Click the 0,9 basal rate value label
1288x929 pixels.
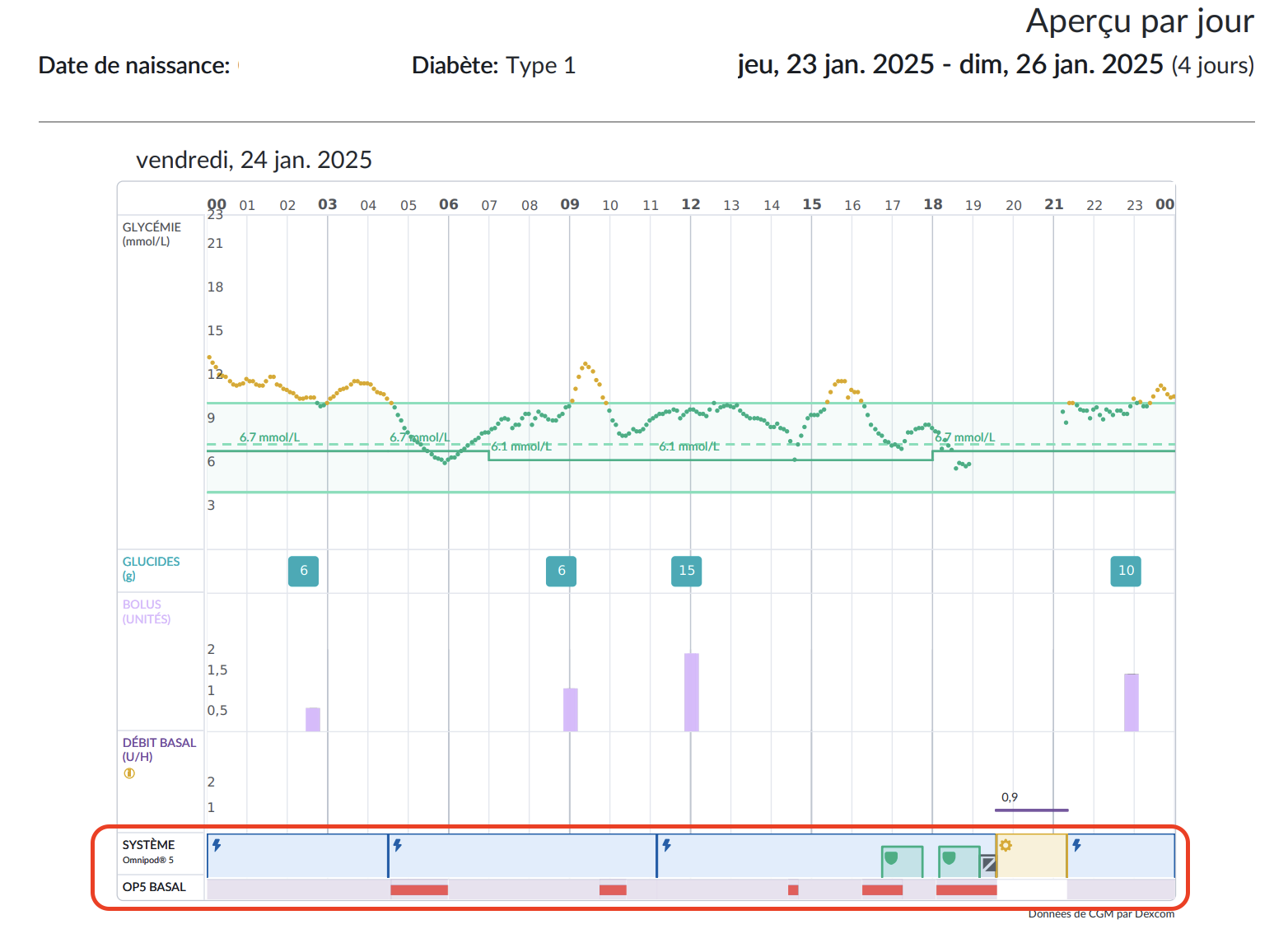[1010, 797]
